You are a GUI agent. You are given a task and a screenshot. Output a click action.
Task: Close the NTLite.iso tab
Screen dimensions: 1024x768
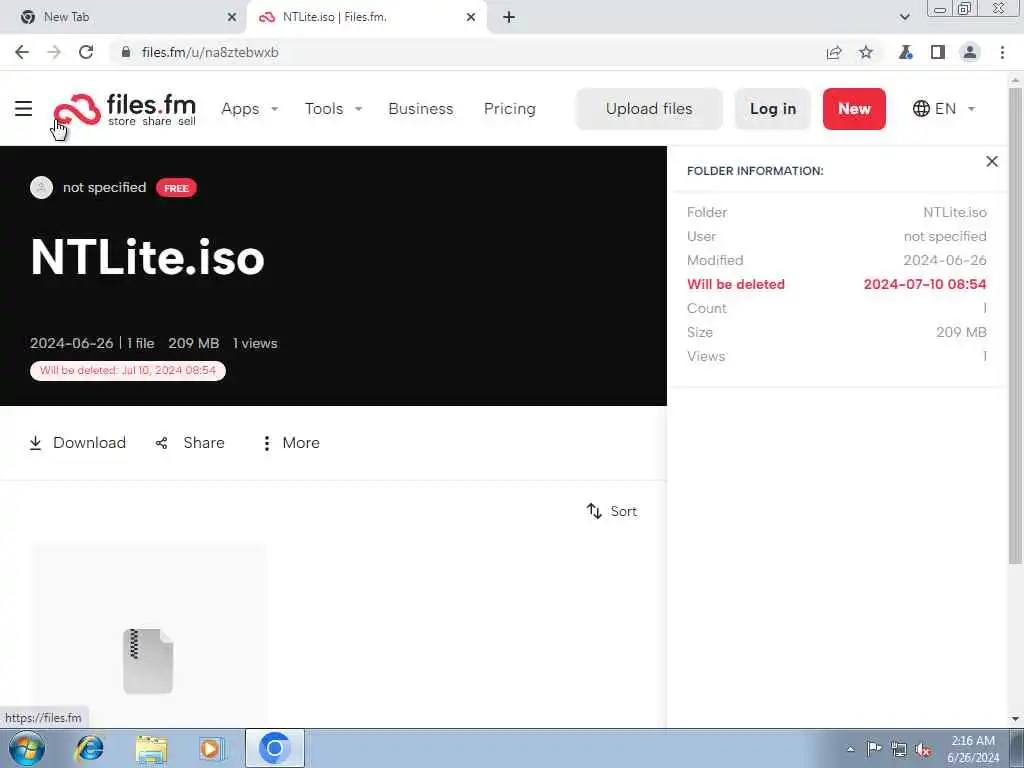coord(471,17)
